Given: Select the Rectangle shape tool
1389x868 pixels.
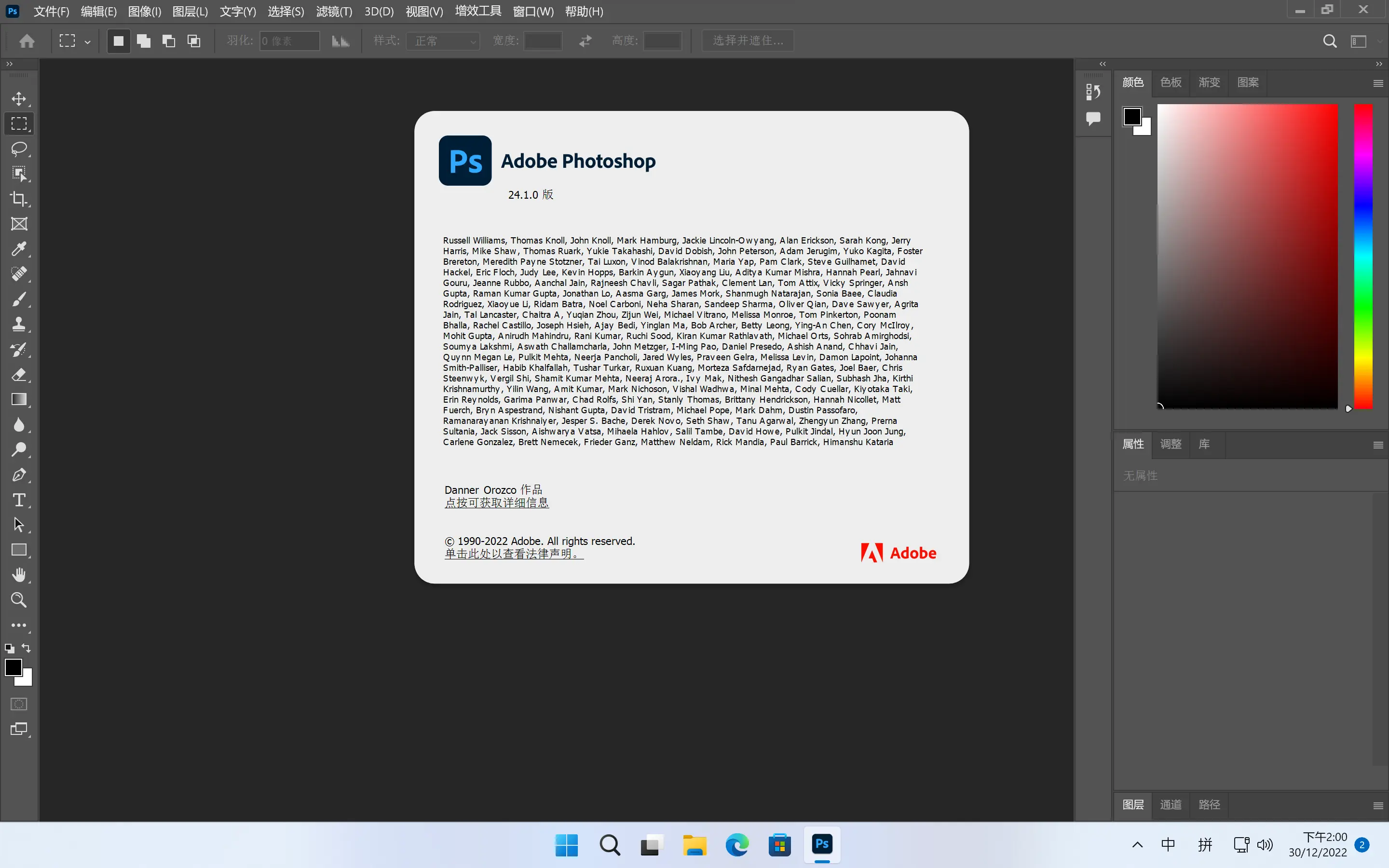Looking at the screenshot, I should [19, 550].
